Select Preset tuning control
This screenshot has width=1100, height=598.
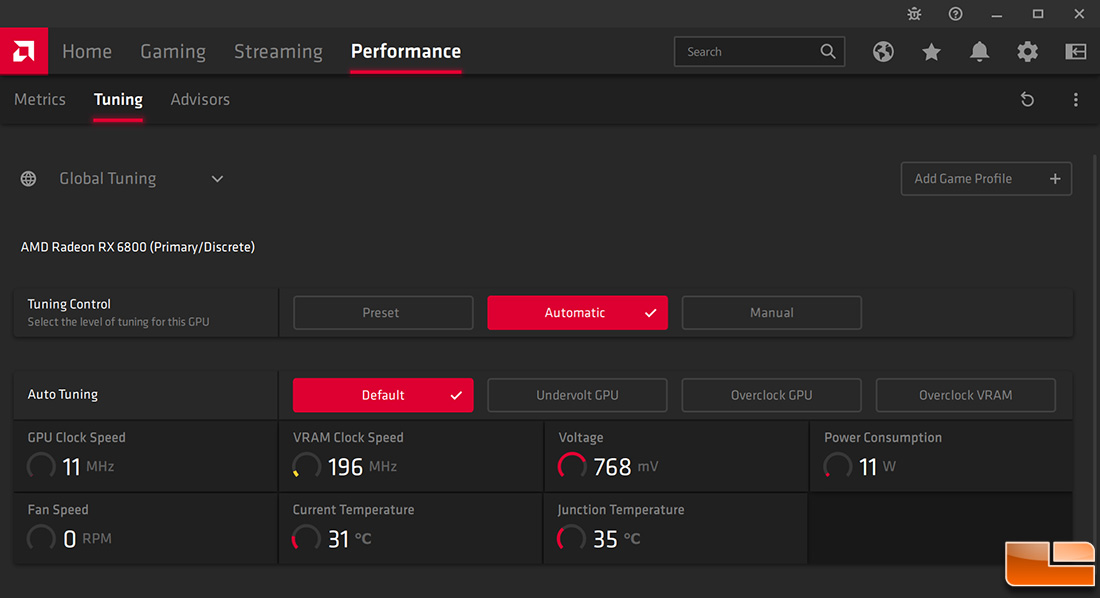click(x=382, y=313)
